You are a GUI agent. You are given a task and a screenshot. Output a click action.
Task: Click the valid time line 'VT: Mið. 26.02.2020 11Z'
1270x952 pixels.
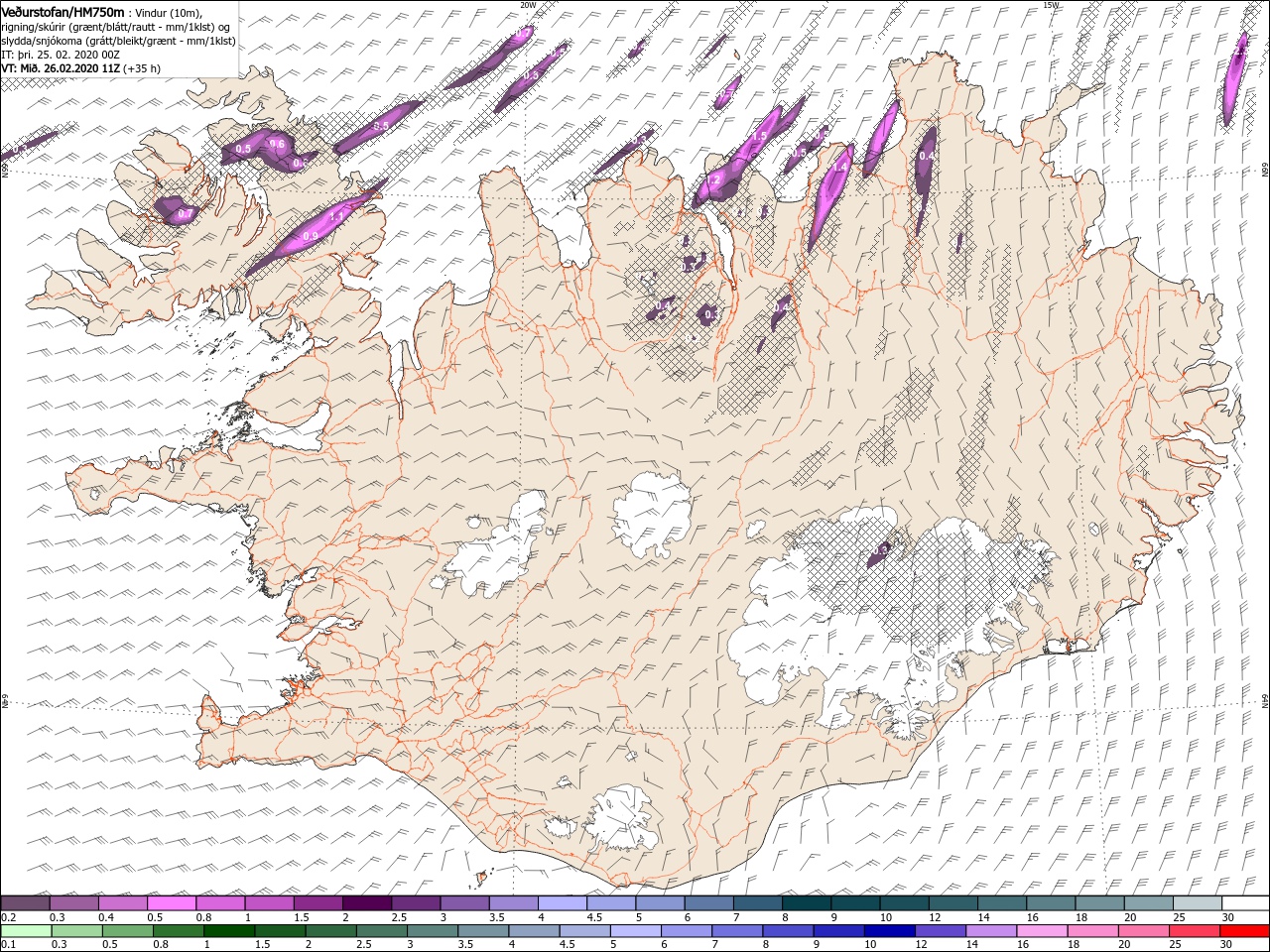[x=61, y=68]
